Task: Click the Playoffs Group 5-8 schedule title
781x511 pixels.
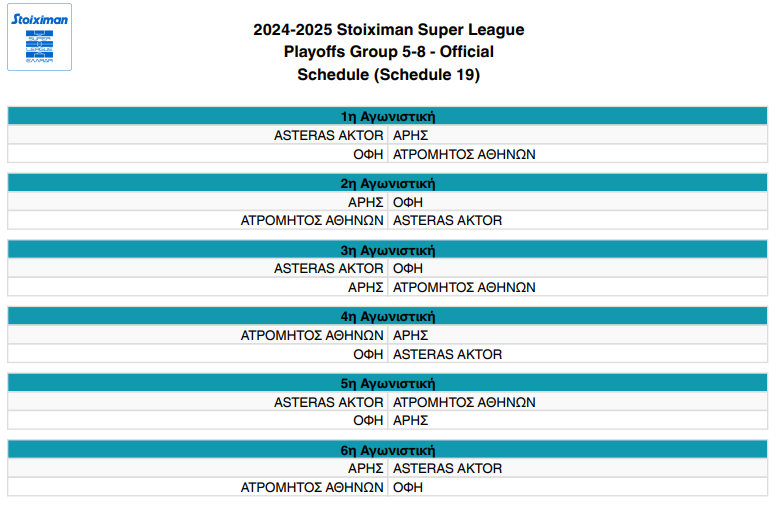Action: click(389, 52)
